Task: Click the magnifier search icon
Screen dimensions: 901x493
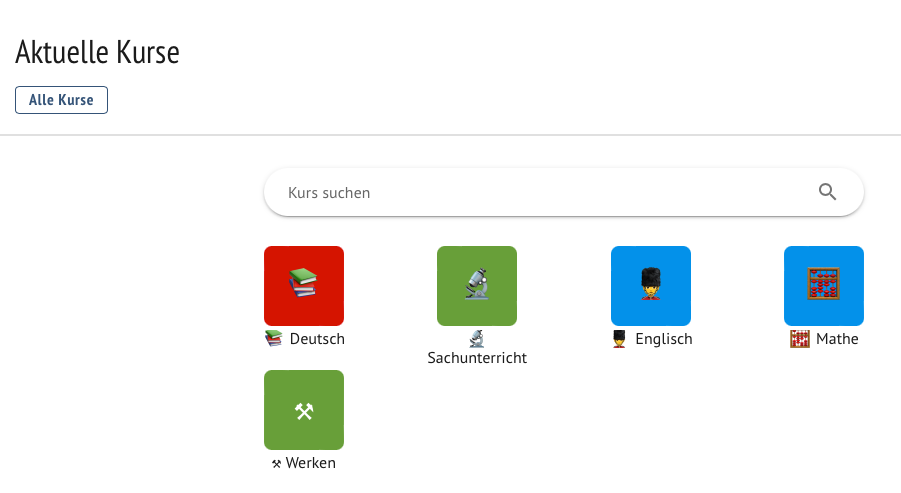Action: click(x=827, y=192)
